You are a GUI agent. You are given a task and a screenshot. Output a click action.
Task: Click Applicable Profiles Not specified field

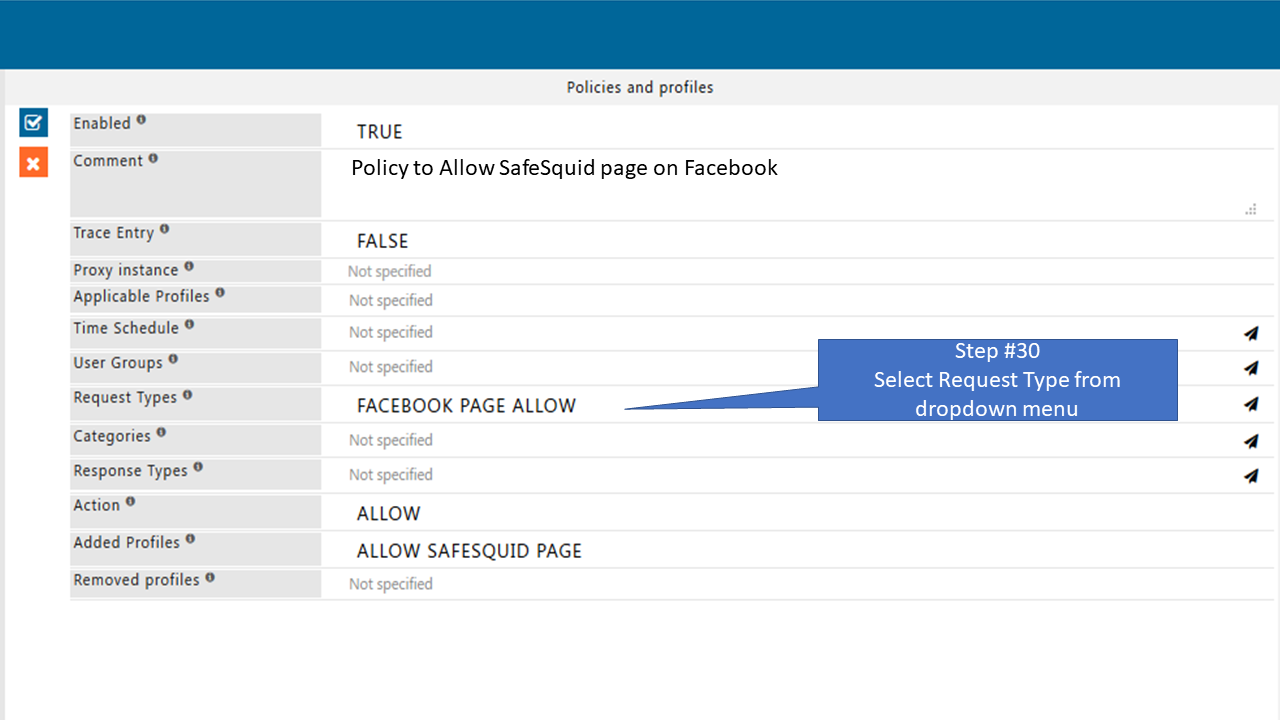pos(391,301)
